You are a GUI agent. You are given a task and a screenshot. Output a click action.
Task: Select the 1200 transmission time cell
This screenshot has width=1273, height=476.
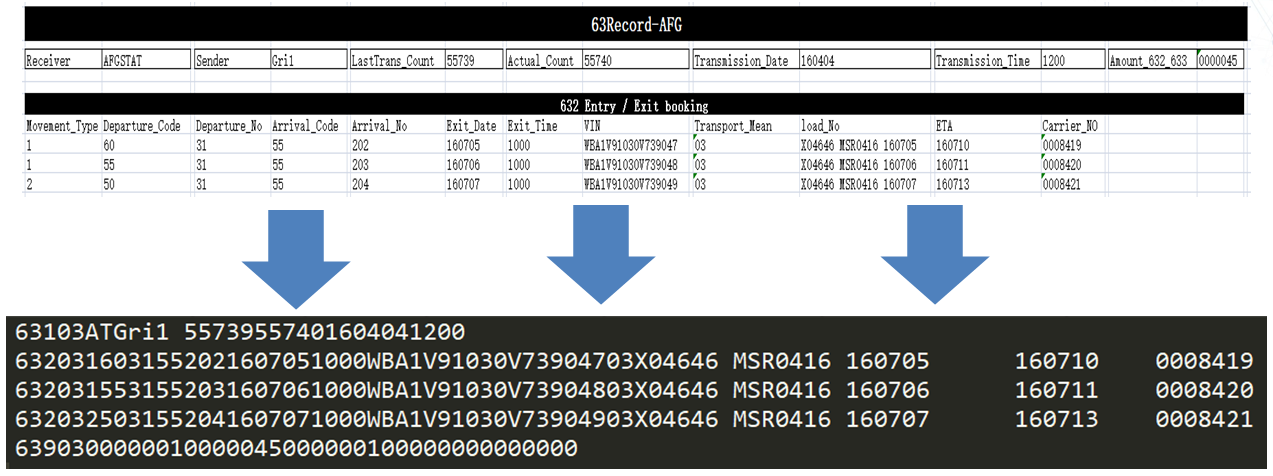[x=1071, y=60]
